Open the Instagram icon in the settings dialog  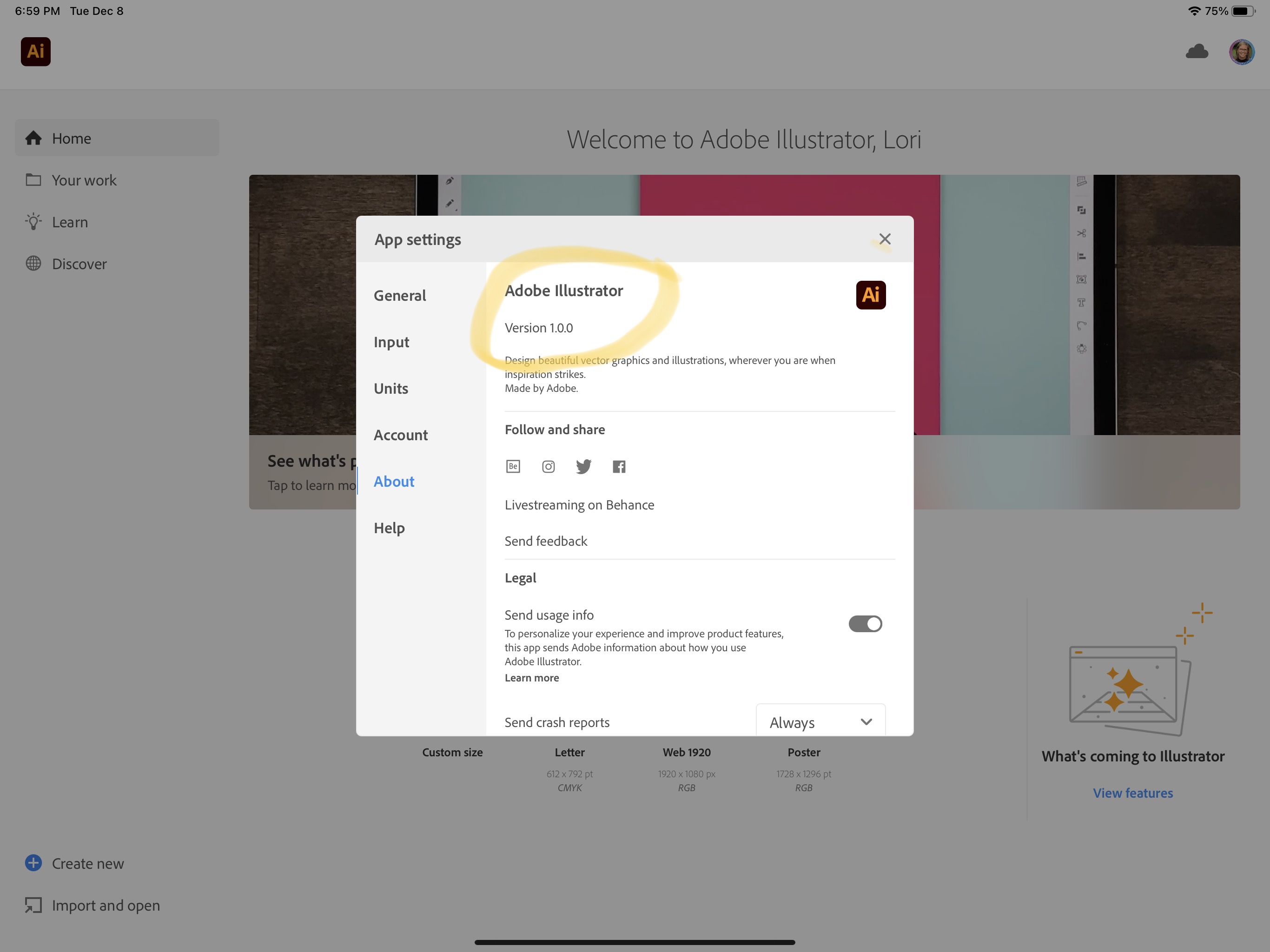(549, 466)
